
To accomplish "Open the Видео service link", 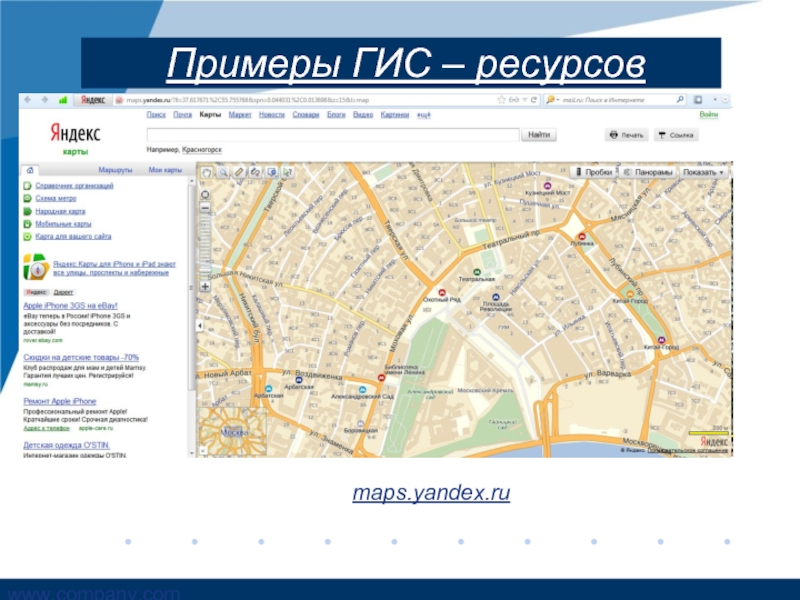I will tap(363, 115).
